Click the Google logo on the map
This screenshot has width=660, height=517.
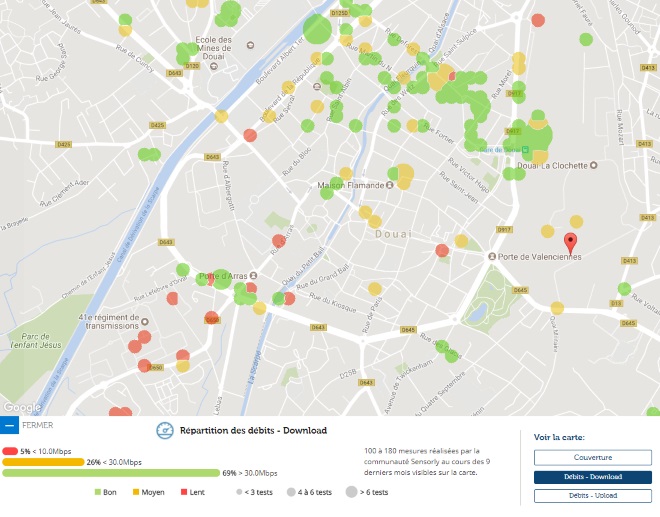point(22,407)
